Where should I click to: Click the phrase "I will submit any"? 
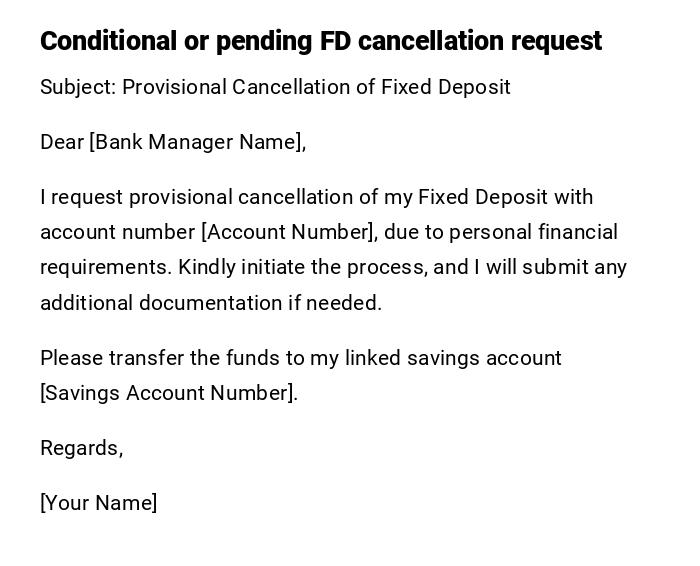coord(550,267)
